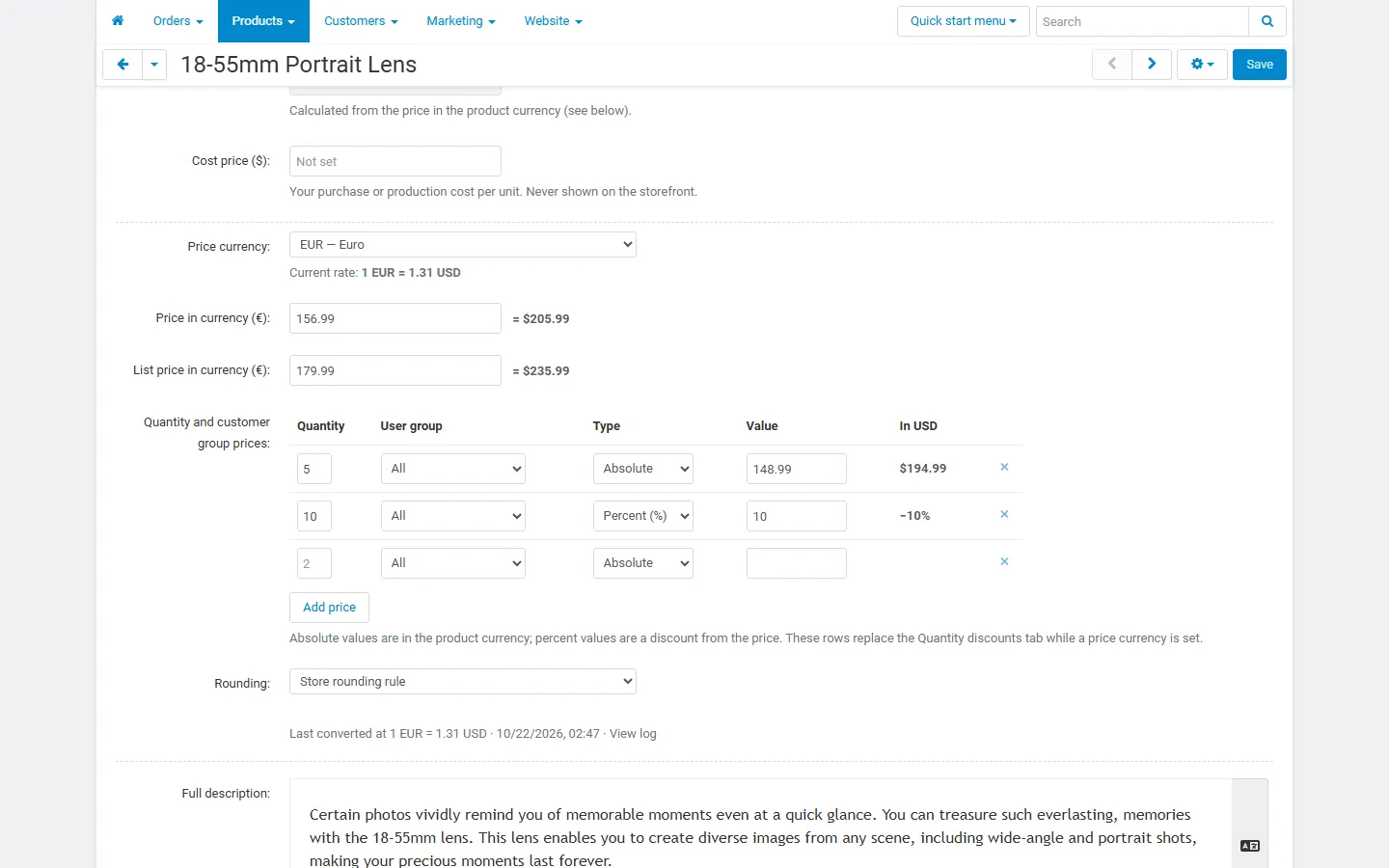Open the Website menu

pos(553,21)
